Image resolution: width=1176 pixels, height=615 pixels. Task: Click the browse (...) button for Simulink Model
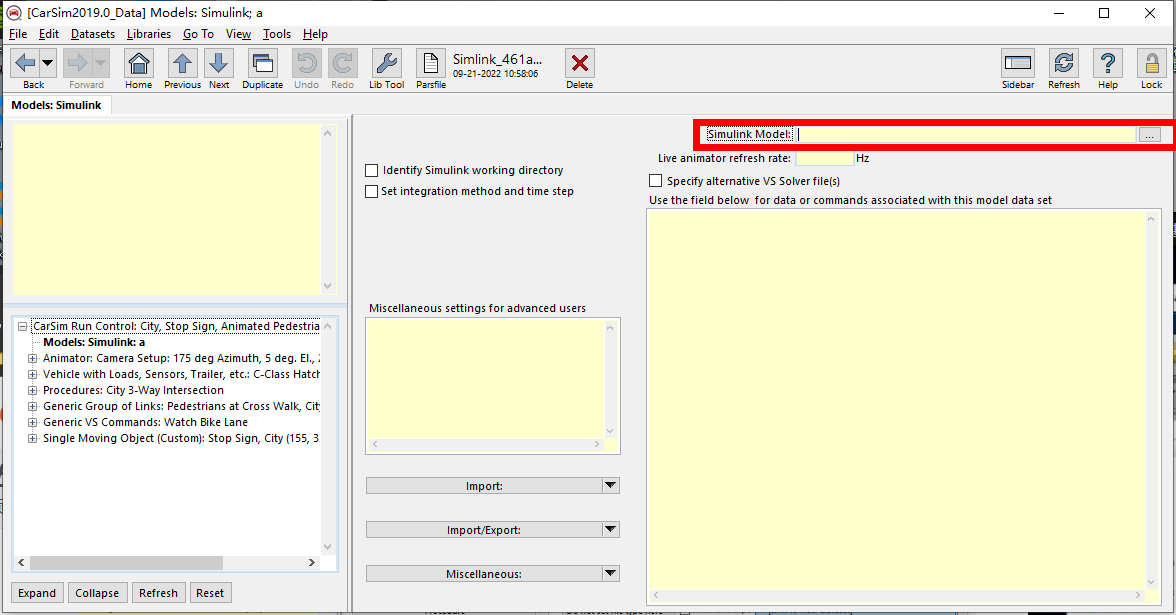(x=1149, y=134)
